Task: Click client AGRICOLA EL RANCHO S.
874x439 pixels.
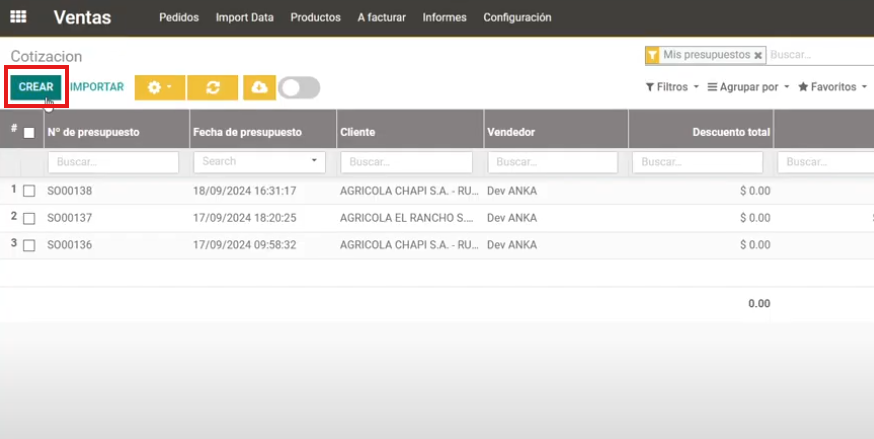Action: click(x=409, y=218)
